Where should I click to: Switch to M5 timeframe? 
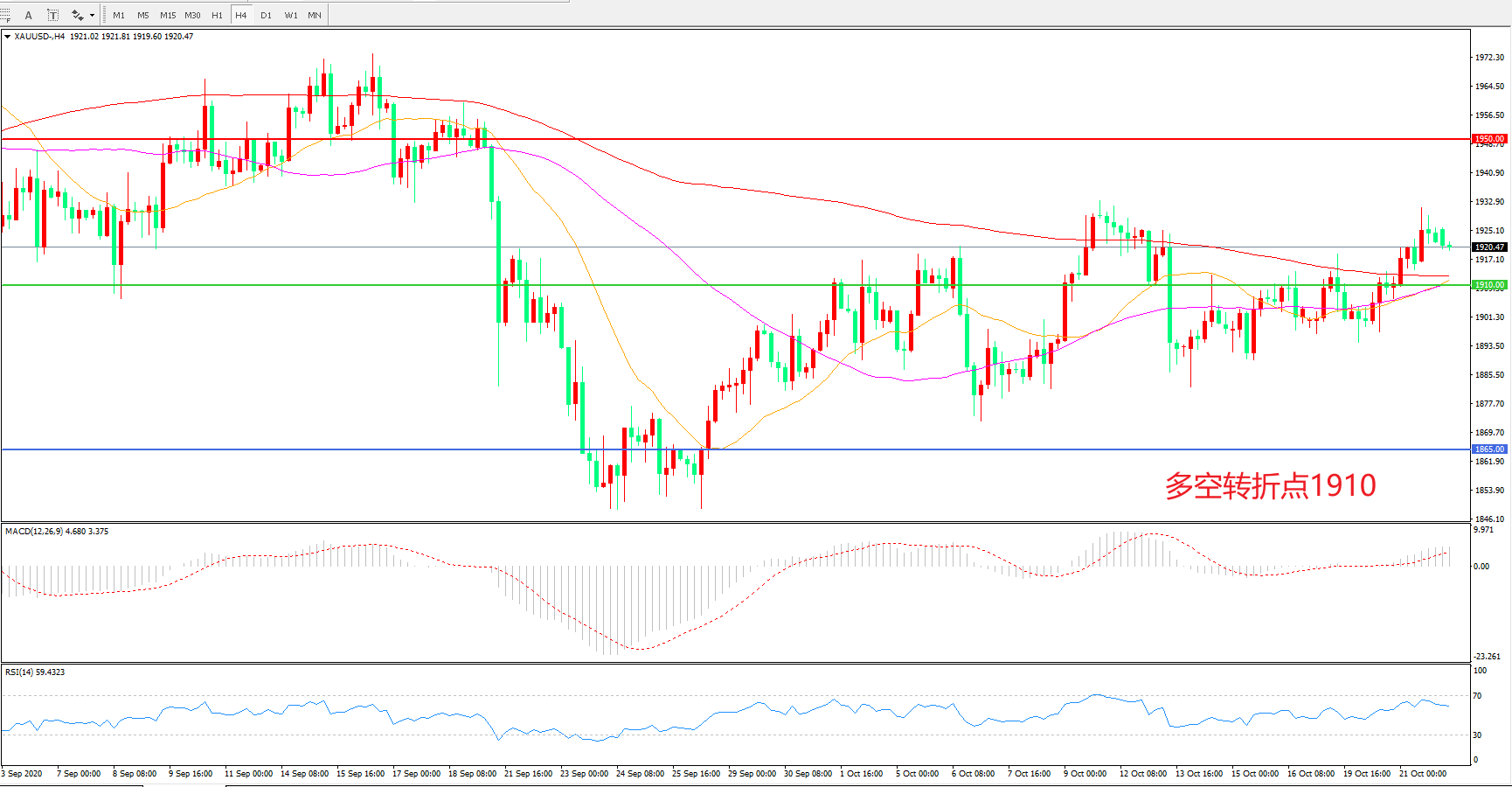(142, 15)
